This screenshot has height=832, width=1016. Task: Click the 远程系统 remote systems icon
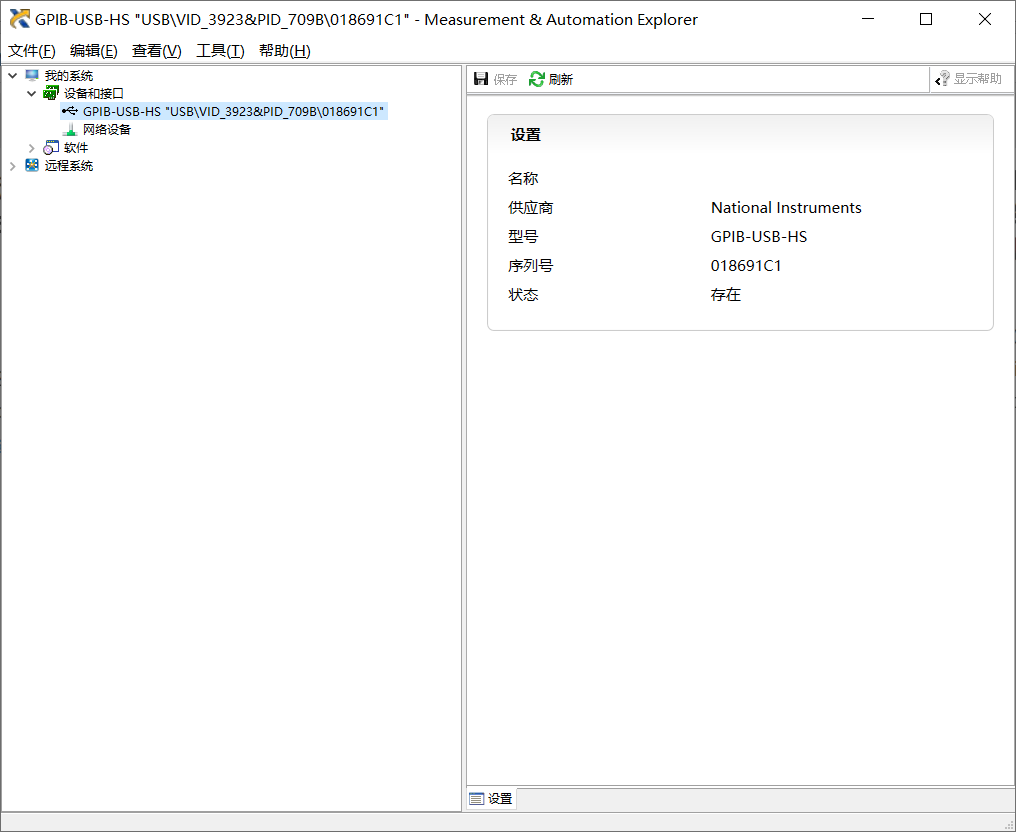[32, 165]
